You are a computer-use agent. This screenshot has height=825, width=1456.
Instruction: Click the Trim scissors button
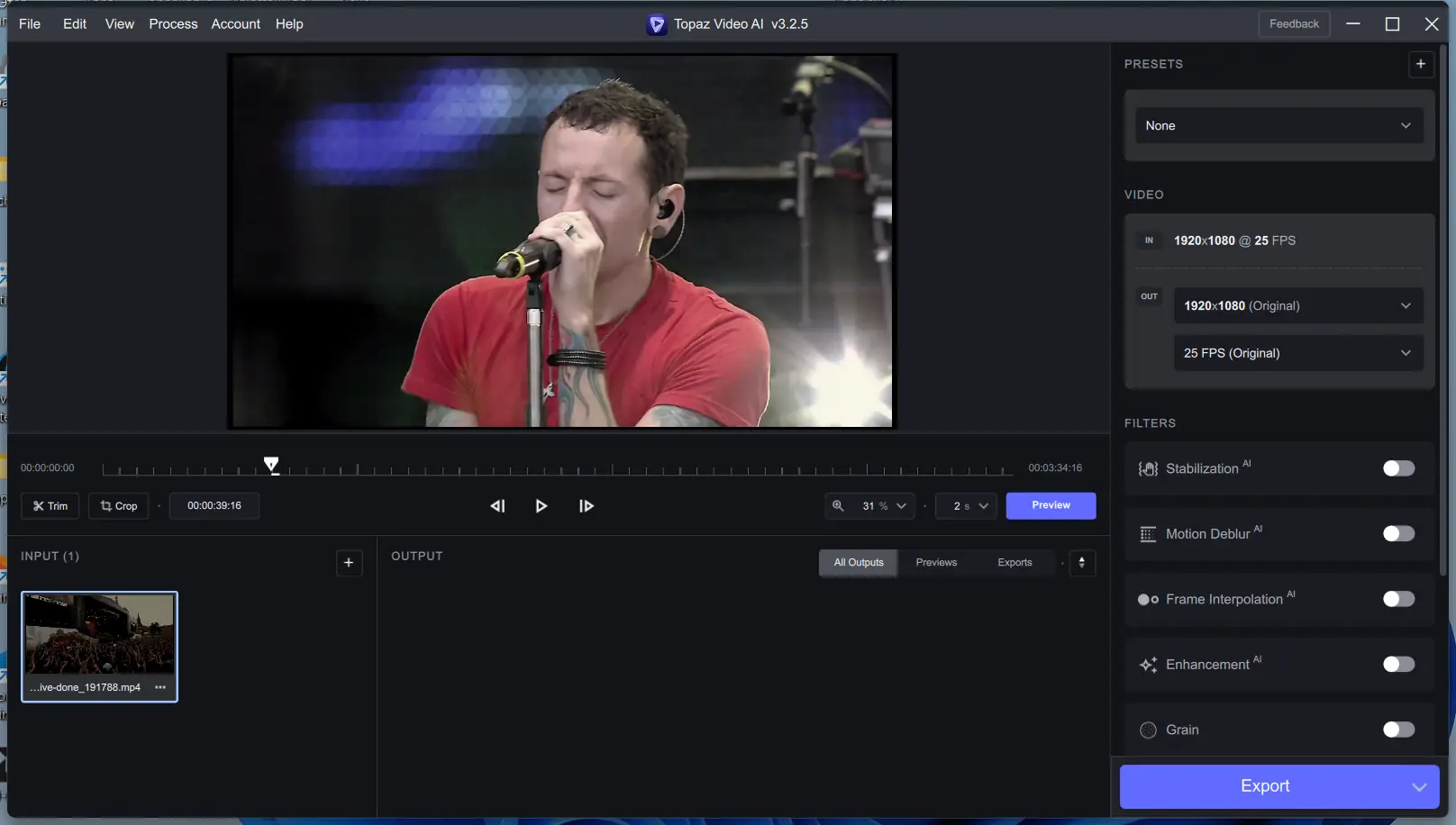tap(50, 506)
